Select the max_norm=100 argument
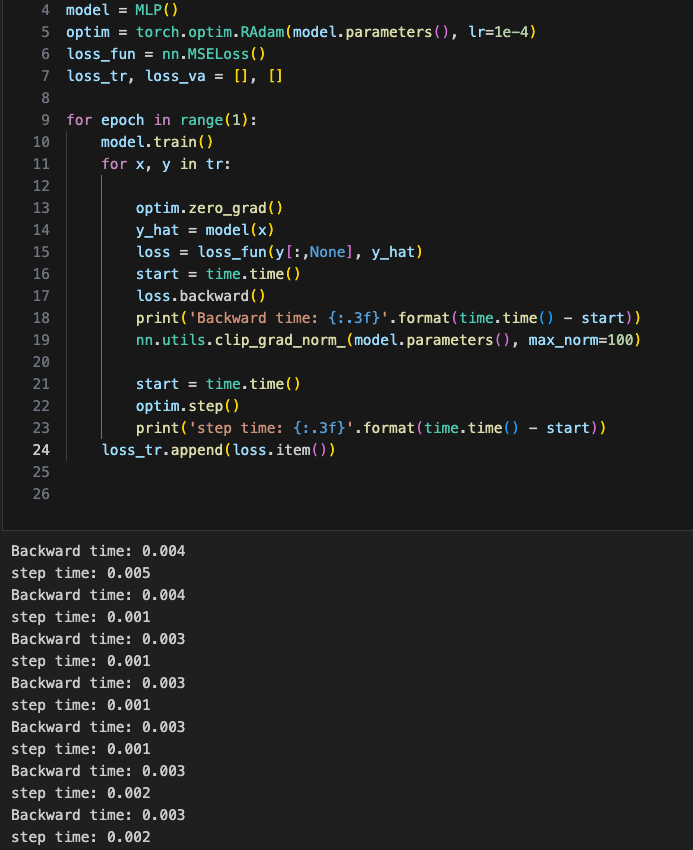This screenshot has height=850, width=693. coord(585,340)
